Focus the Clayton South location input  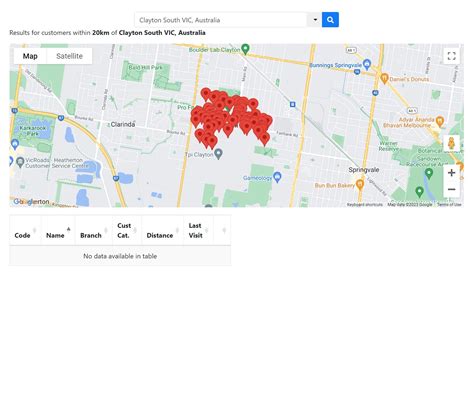click(x=221, y=20)
